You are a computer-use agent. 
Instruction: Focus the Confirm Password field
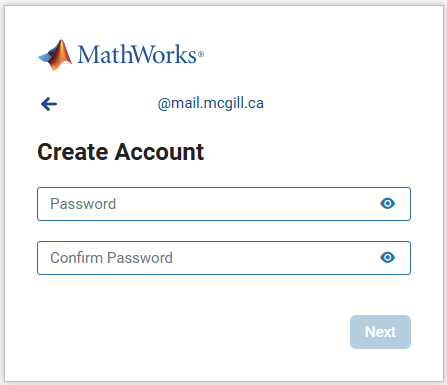click(224, 258)
